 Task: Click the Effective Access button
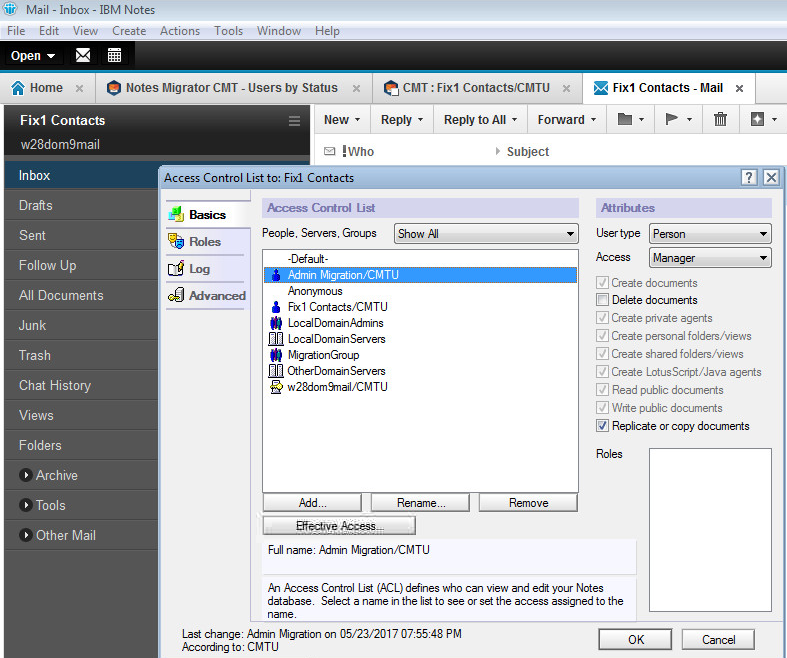pyautogui.click(x=339, y=526)
